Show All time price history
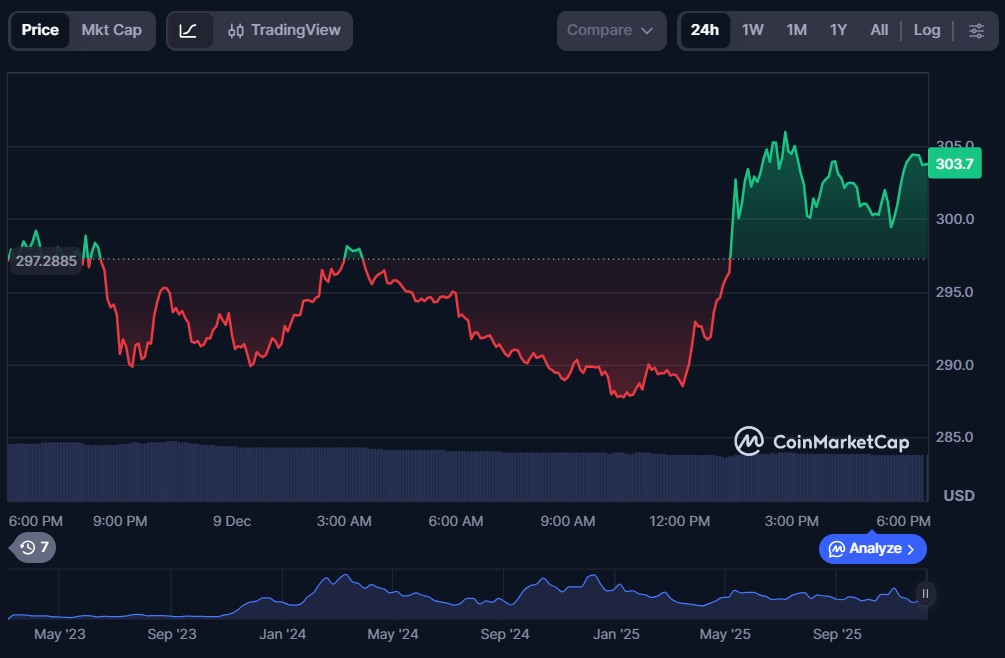This screenshot has width=1005, height=658. [879, 30]
